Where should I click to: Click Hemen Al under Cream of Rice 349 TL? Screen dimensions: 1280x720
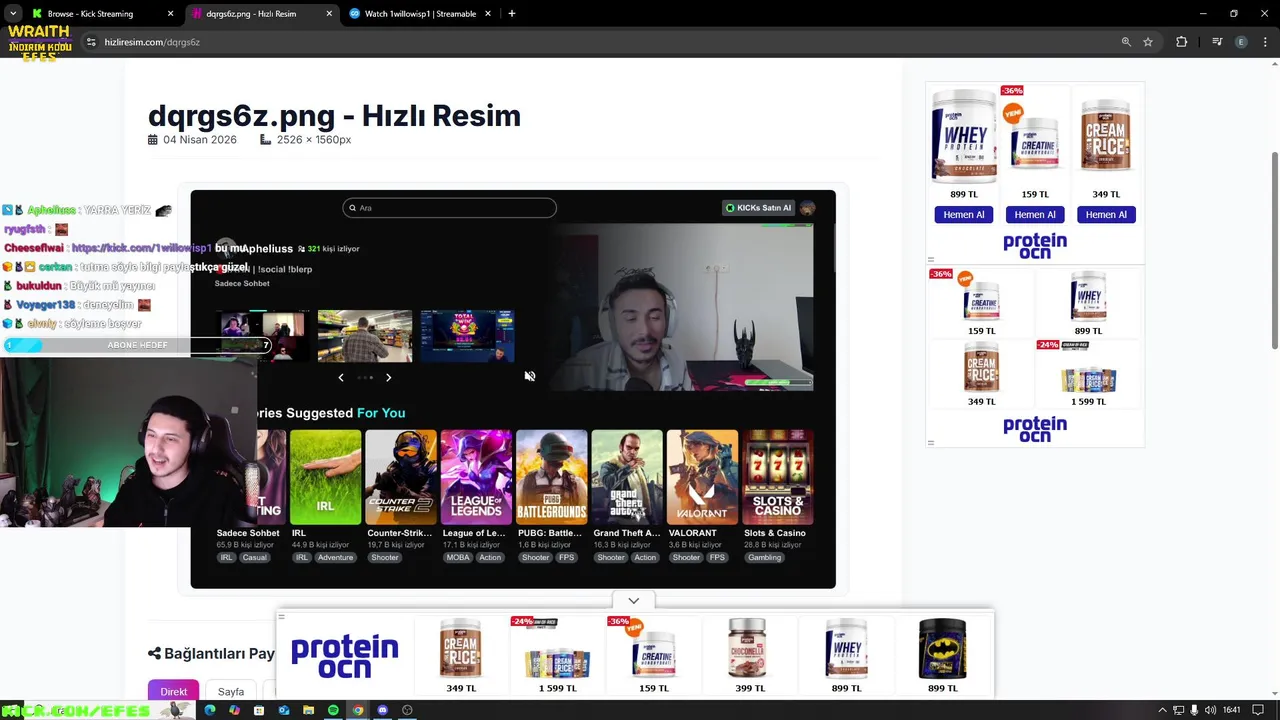[1106, 214]
